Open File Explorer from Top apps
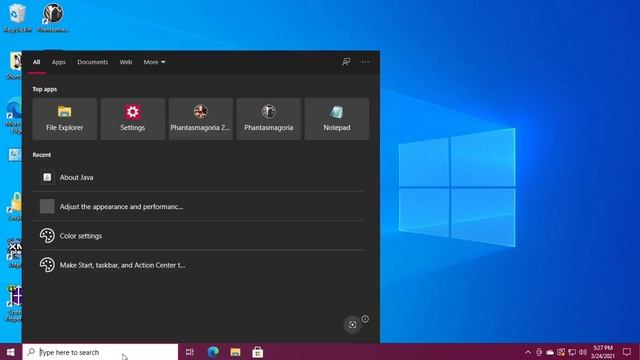The height and width of the screenshot is (360, 640). pyautogui.click(x=64, y=119)
